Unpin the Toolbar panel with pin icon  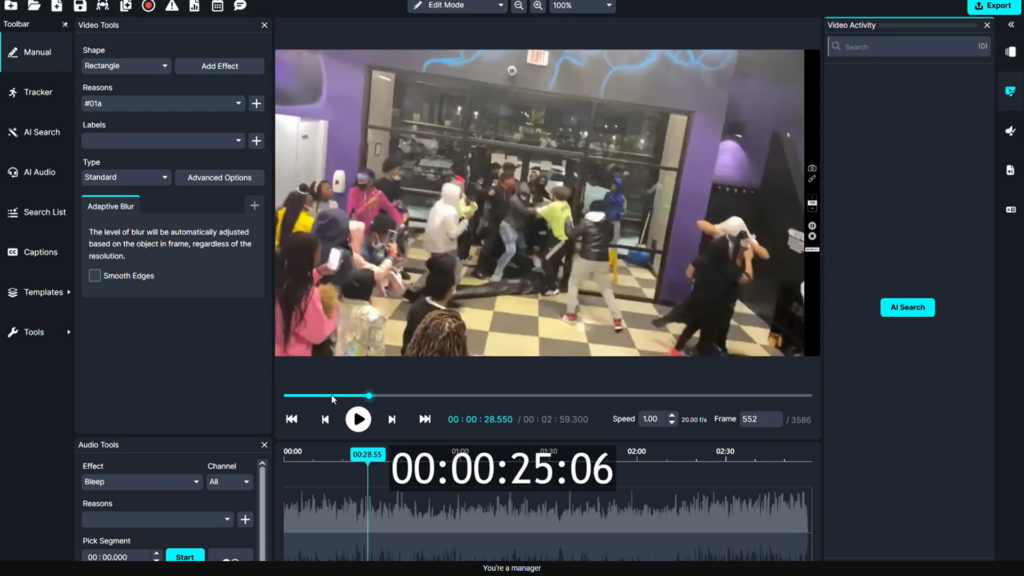point(64,25)
